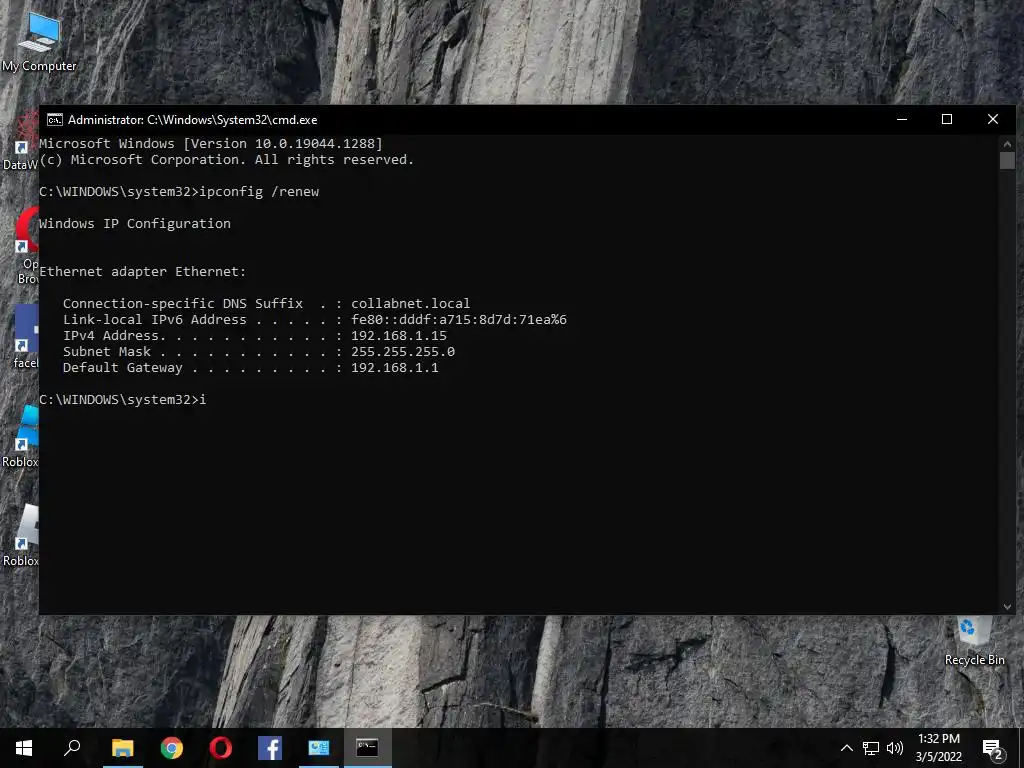Image resolution: width=1024 pixels, height=768 pixels.
Task: Open the My Computer desktop icon
Action: coord(39,40)
